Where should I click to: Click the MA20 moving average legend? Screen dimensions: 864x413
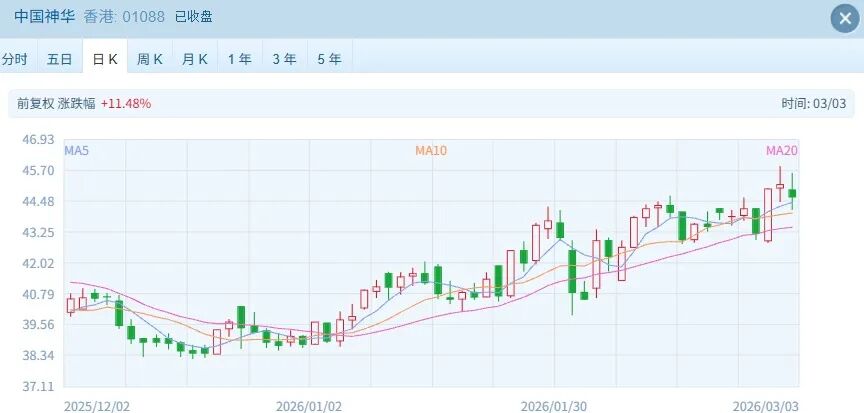click(x=781, y=150)
